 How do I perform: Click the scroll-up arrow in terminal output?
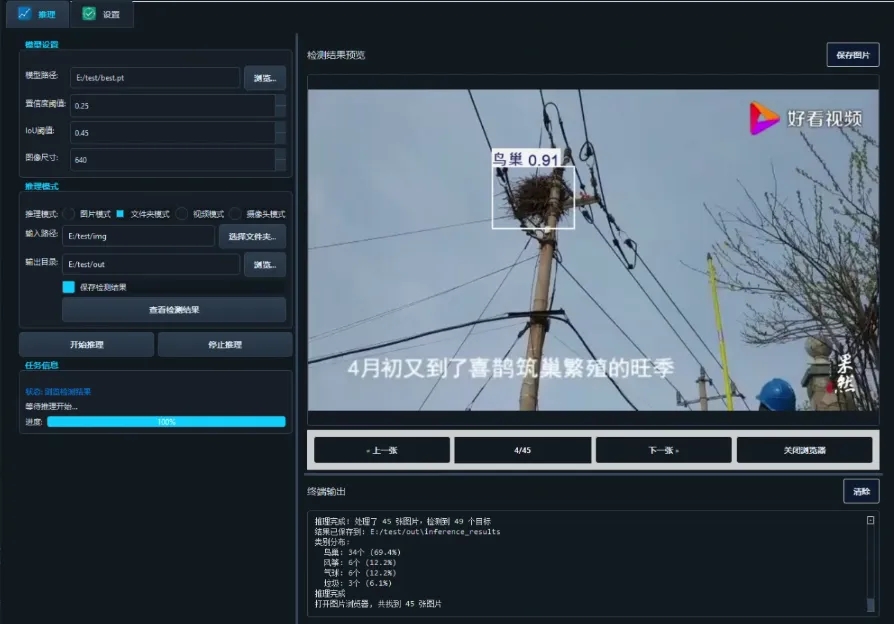point(871,520)
